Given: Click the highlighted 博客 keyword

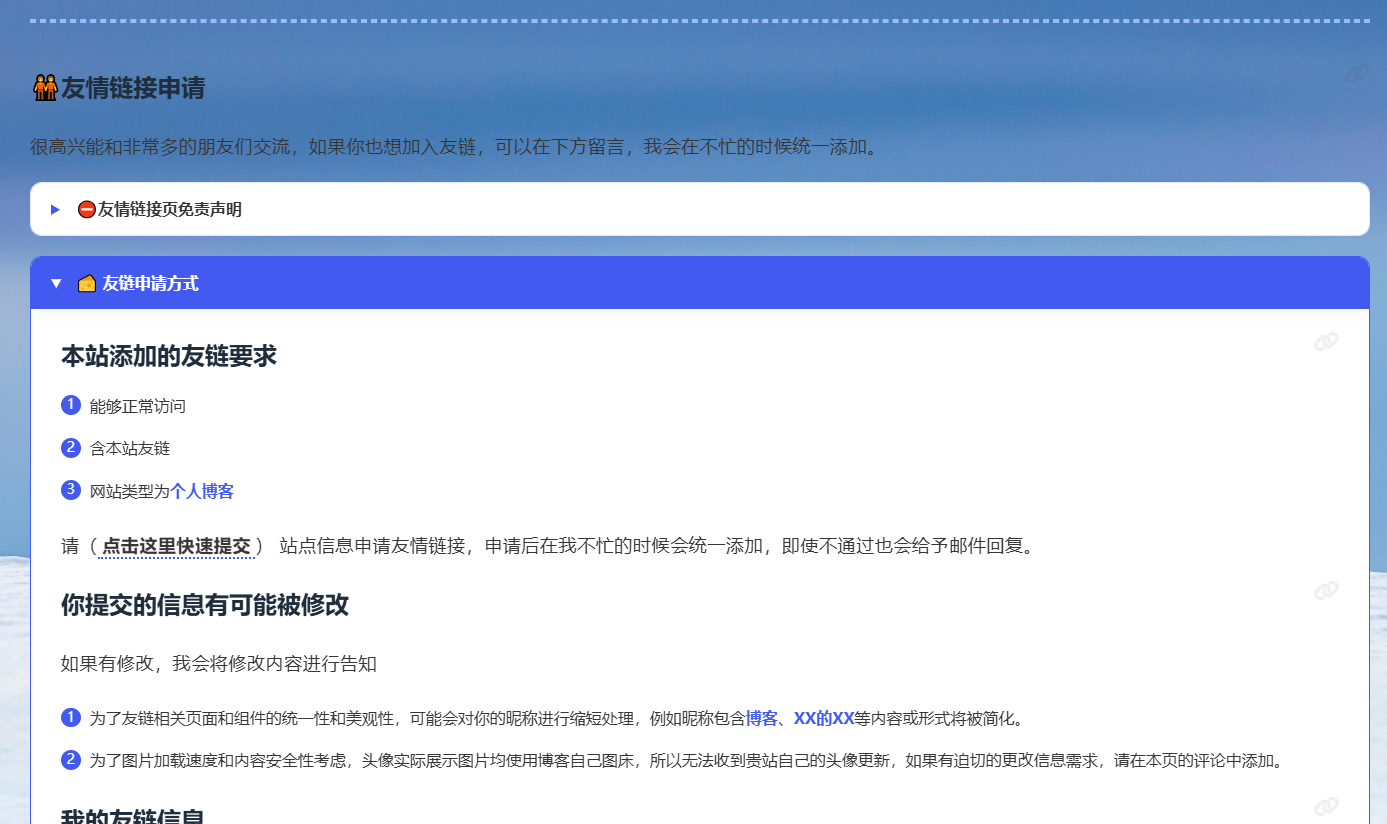Looking at the screenshot, I should point(761,718).
